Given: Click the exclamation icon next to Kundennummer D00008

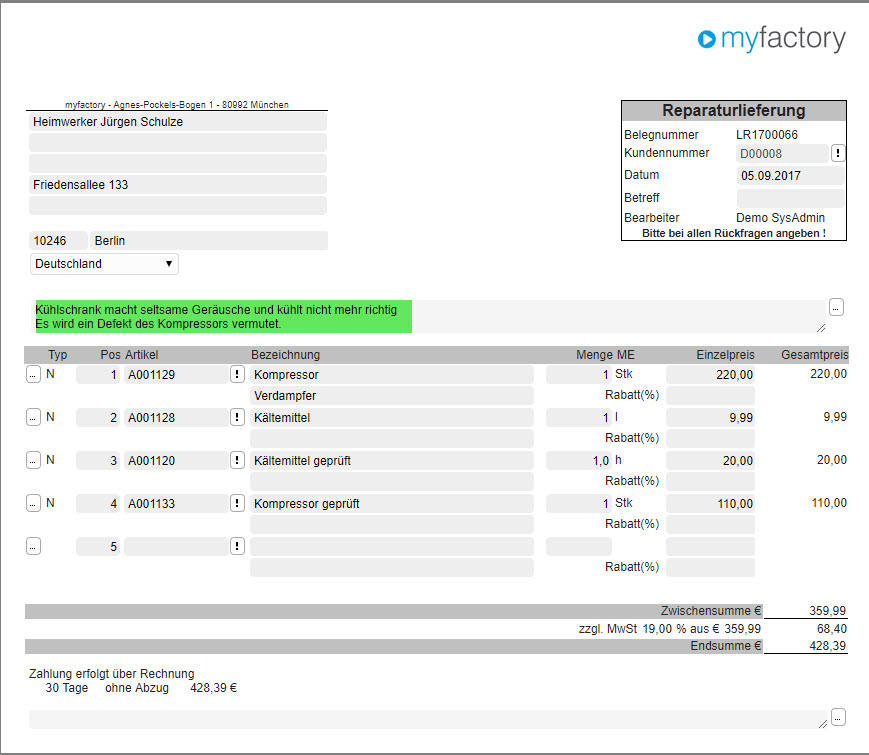Looking at the screenshot, I should click(837, 153).
